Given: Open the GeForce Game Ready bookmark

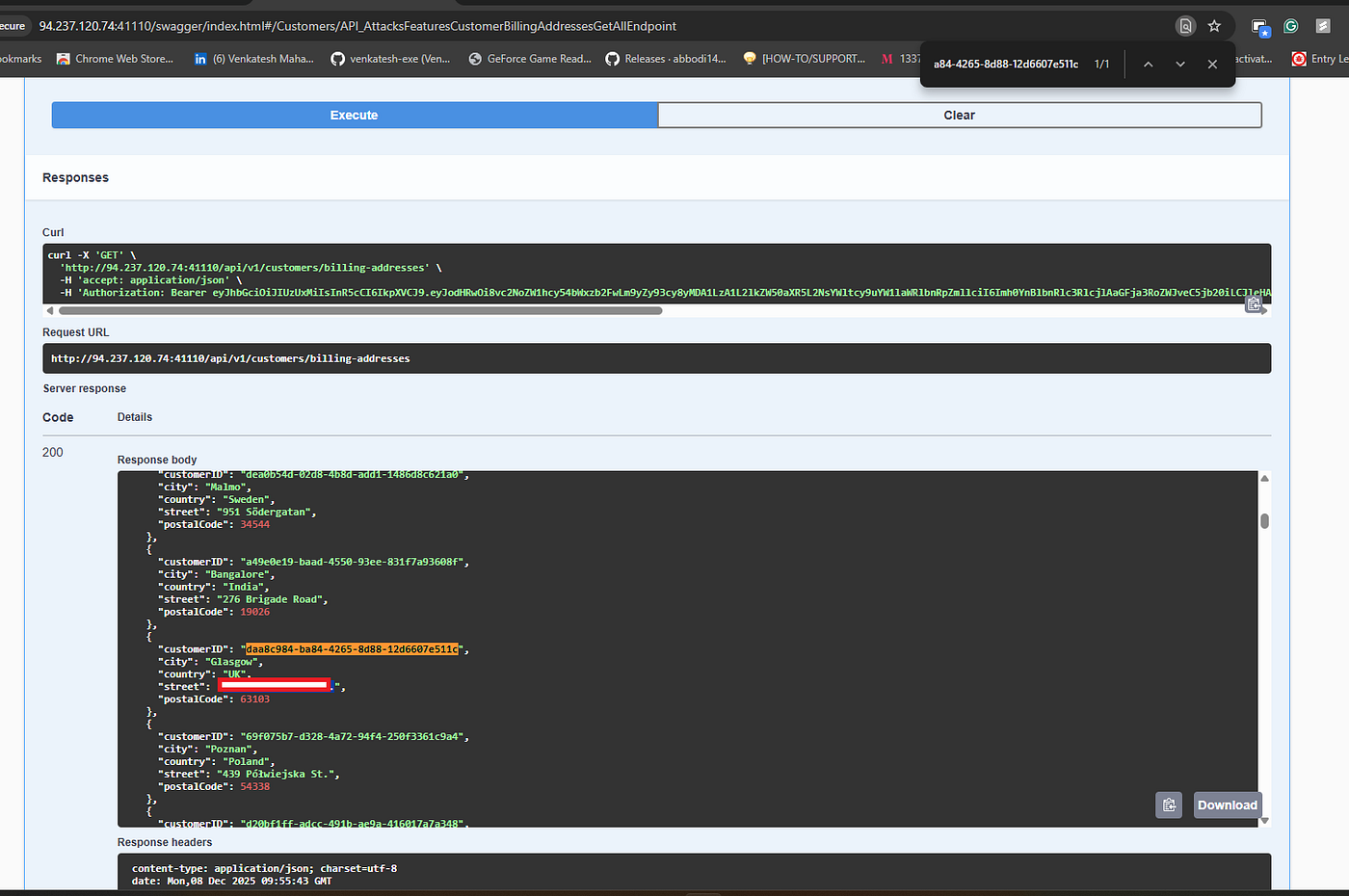Looking at the screenshot, I should 530,59.
